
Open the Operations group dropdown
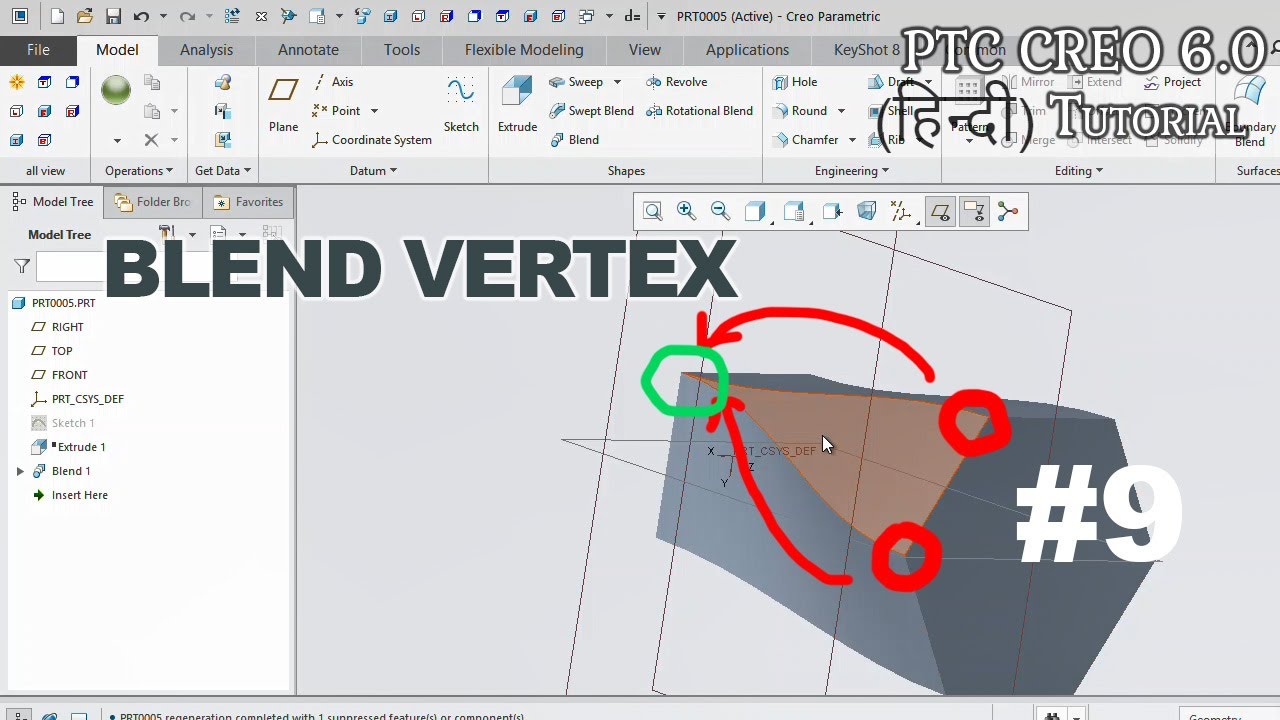(x=139, y=171)
